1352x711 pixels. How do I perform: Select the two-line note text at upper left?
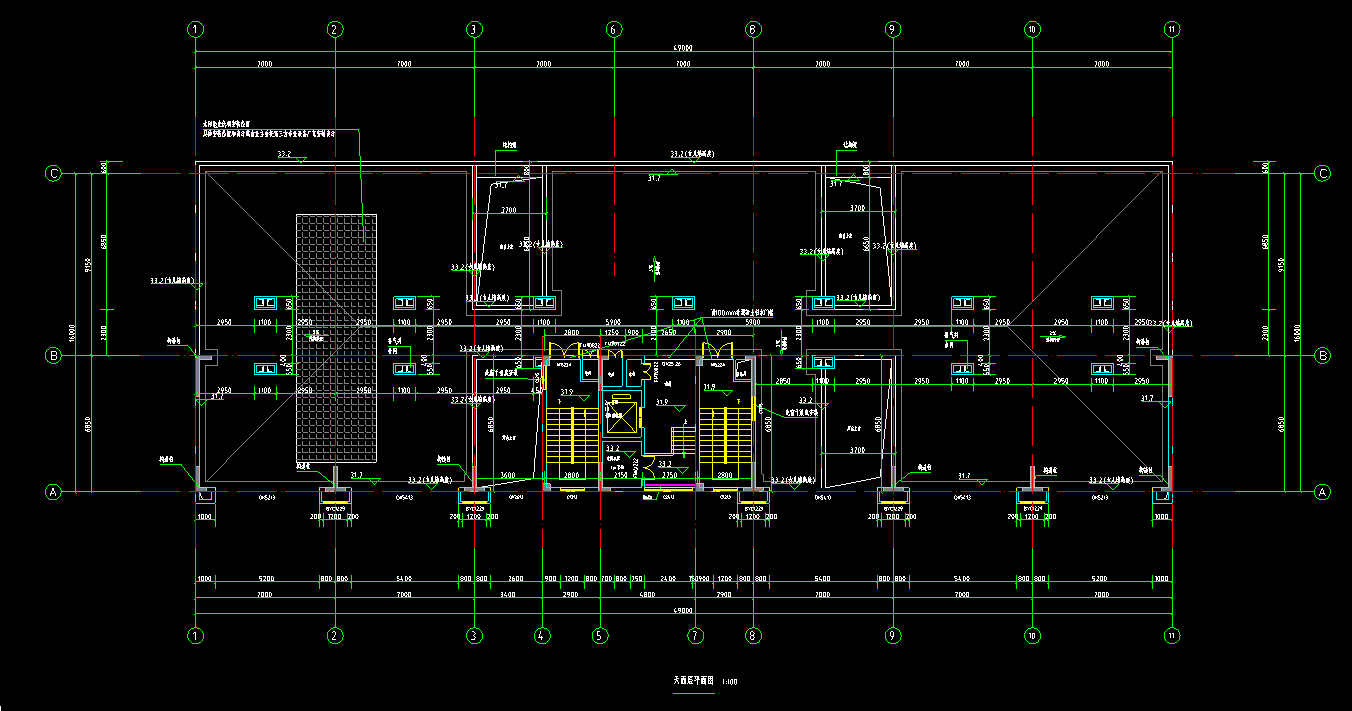coord(268,129)
